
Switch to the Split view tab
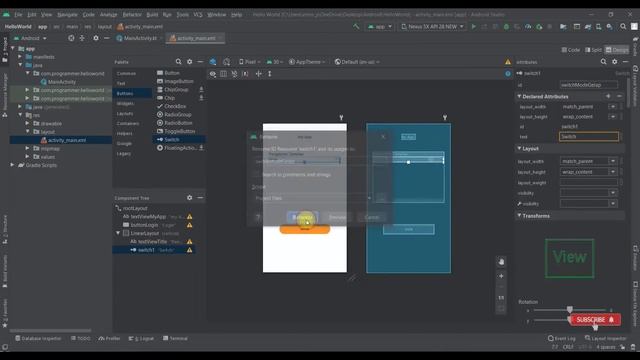pyautogui.click(x=593, y=50)
